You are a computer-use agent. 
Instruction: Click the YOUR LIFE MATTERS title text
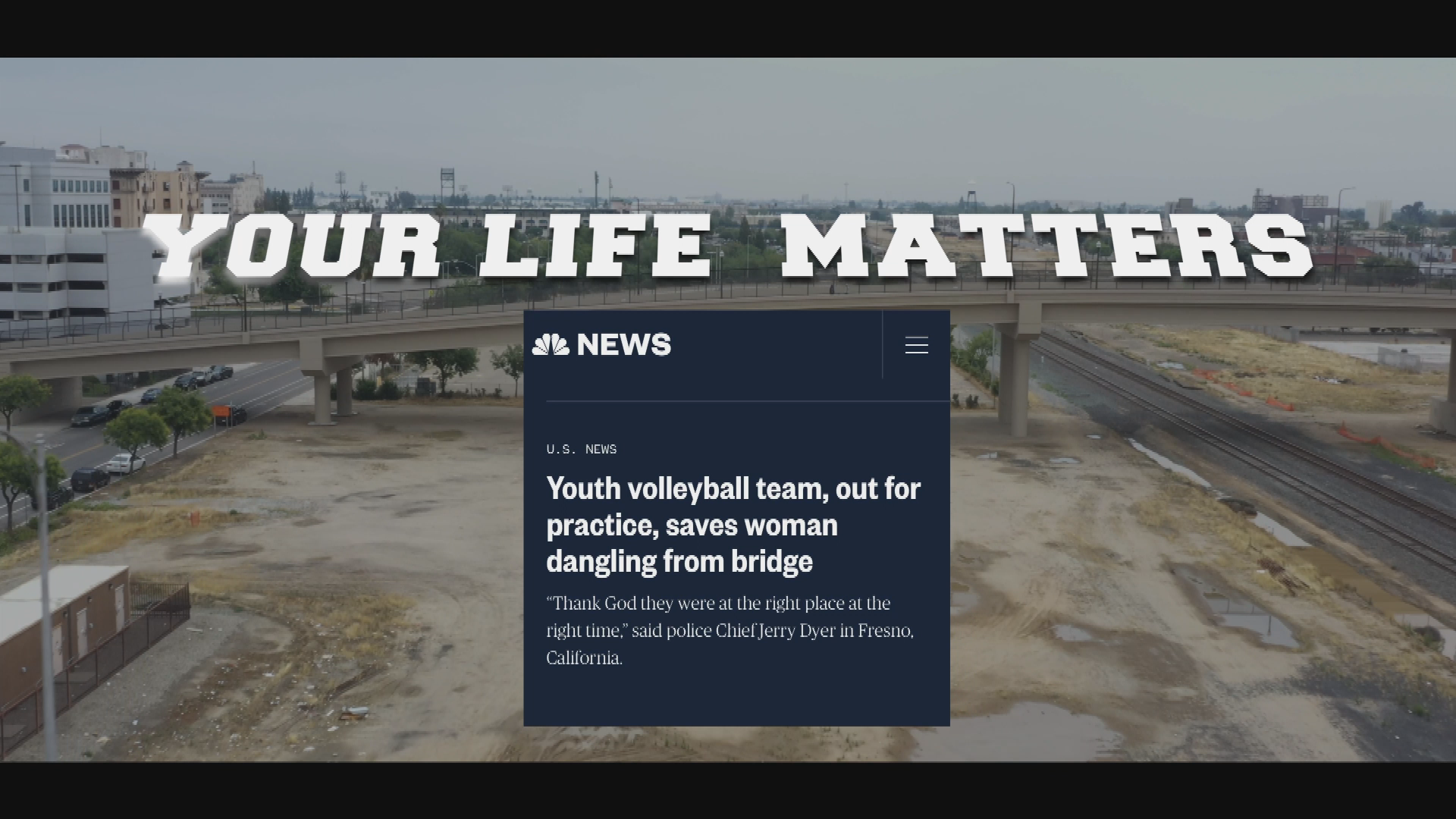pyautogui.click(x=730, y=246)
